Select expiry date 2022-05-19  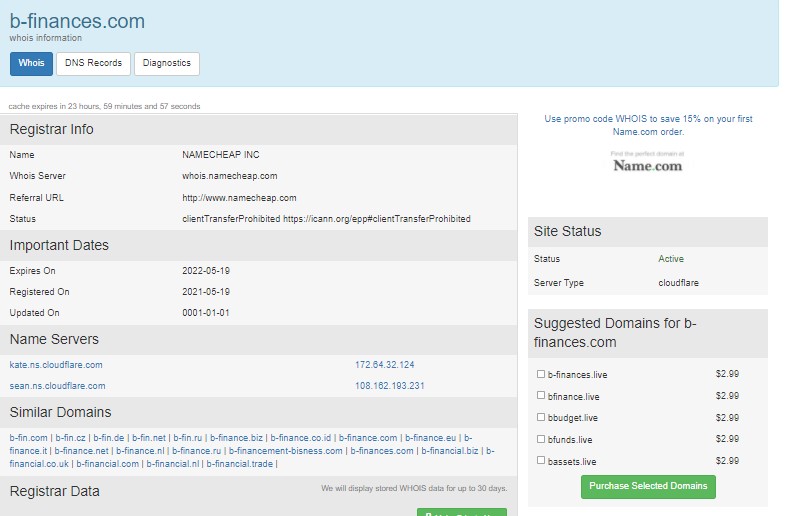206,271
